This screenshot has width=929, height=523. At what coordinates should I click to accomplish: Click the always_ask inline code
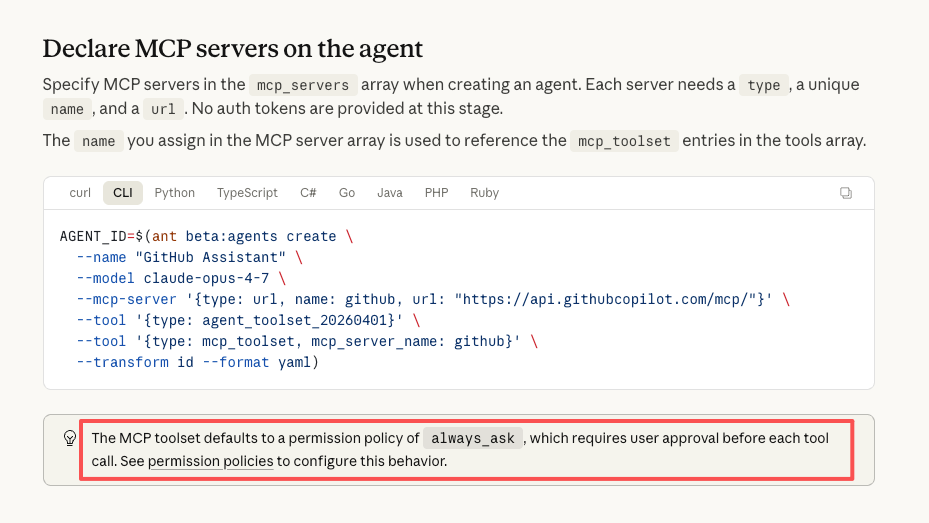pyautogui.click(x=472, y=438)
